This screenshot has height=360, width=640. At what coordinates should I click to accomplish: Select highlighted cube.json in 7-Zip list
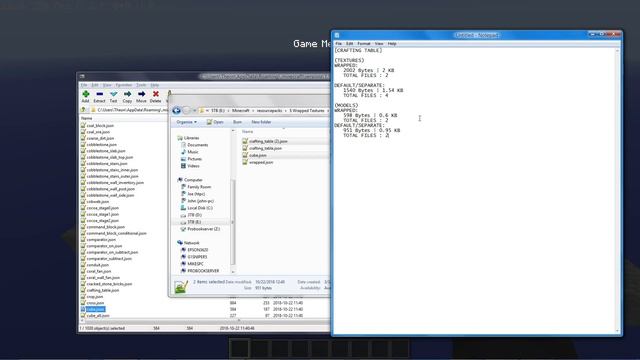coord(93,309)
